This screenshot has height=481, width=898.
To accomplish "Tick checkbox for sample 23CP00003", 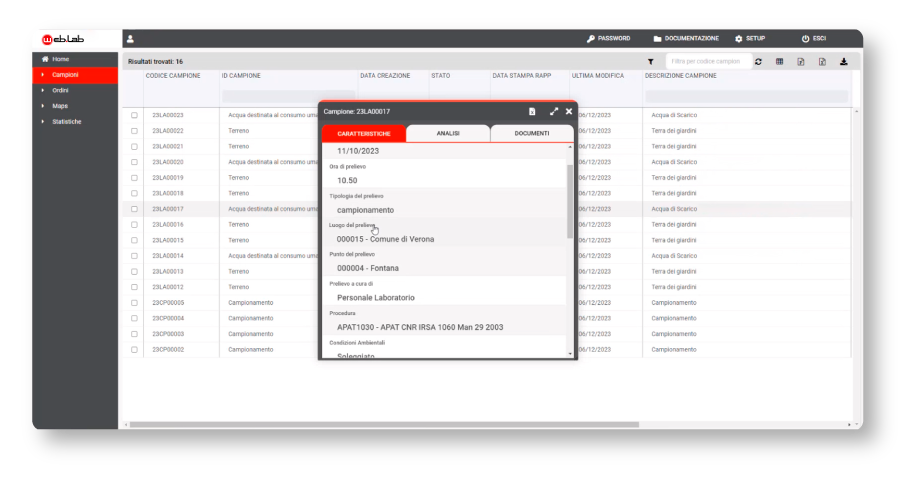I will [134, 334].
